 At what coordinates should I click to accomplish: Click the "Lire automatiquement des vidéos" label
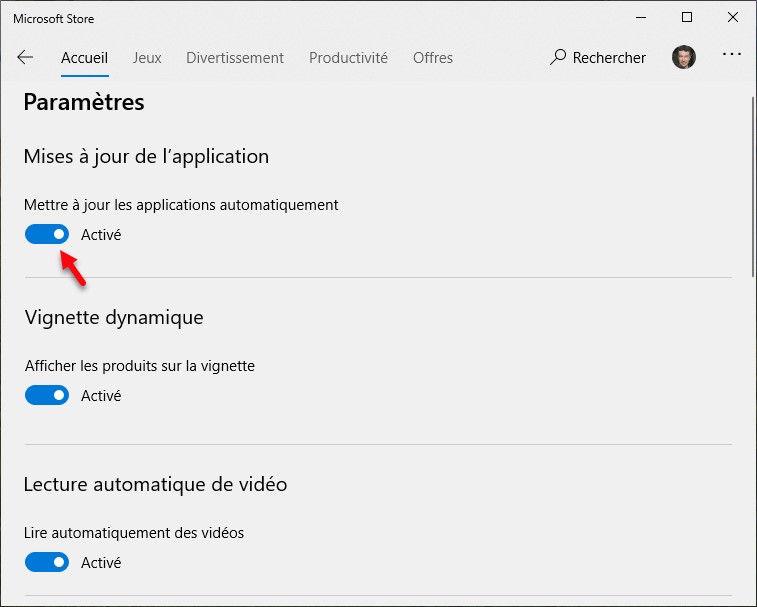coord(134,532)
